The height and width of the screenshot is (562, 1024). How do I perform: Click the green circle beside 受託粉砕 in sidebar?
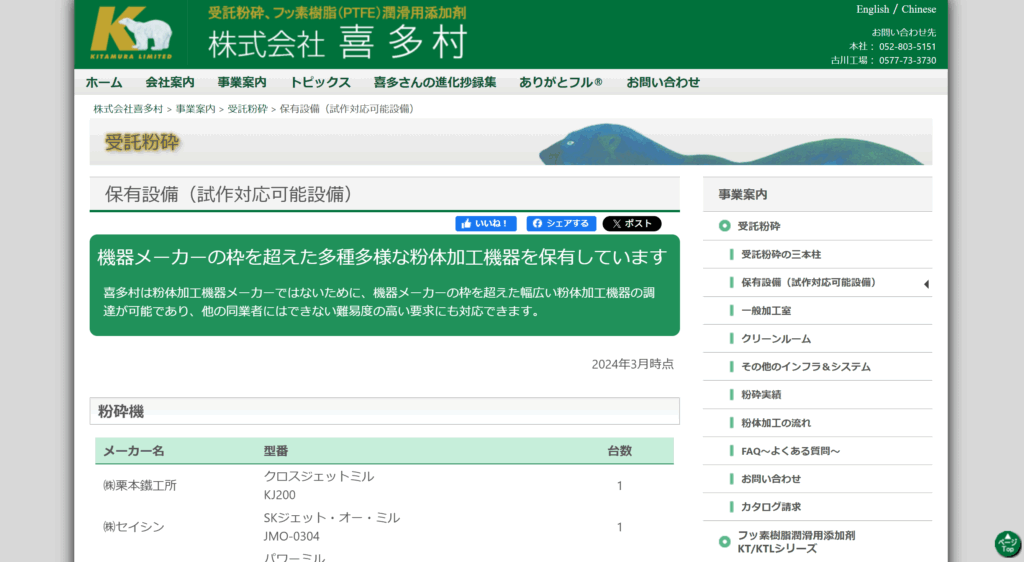click(x=724, y=226)
